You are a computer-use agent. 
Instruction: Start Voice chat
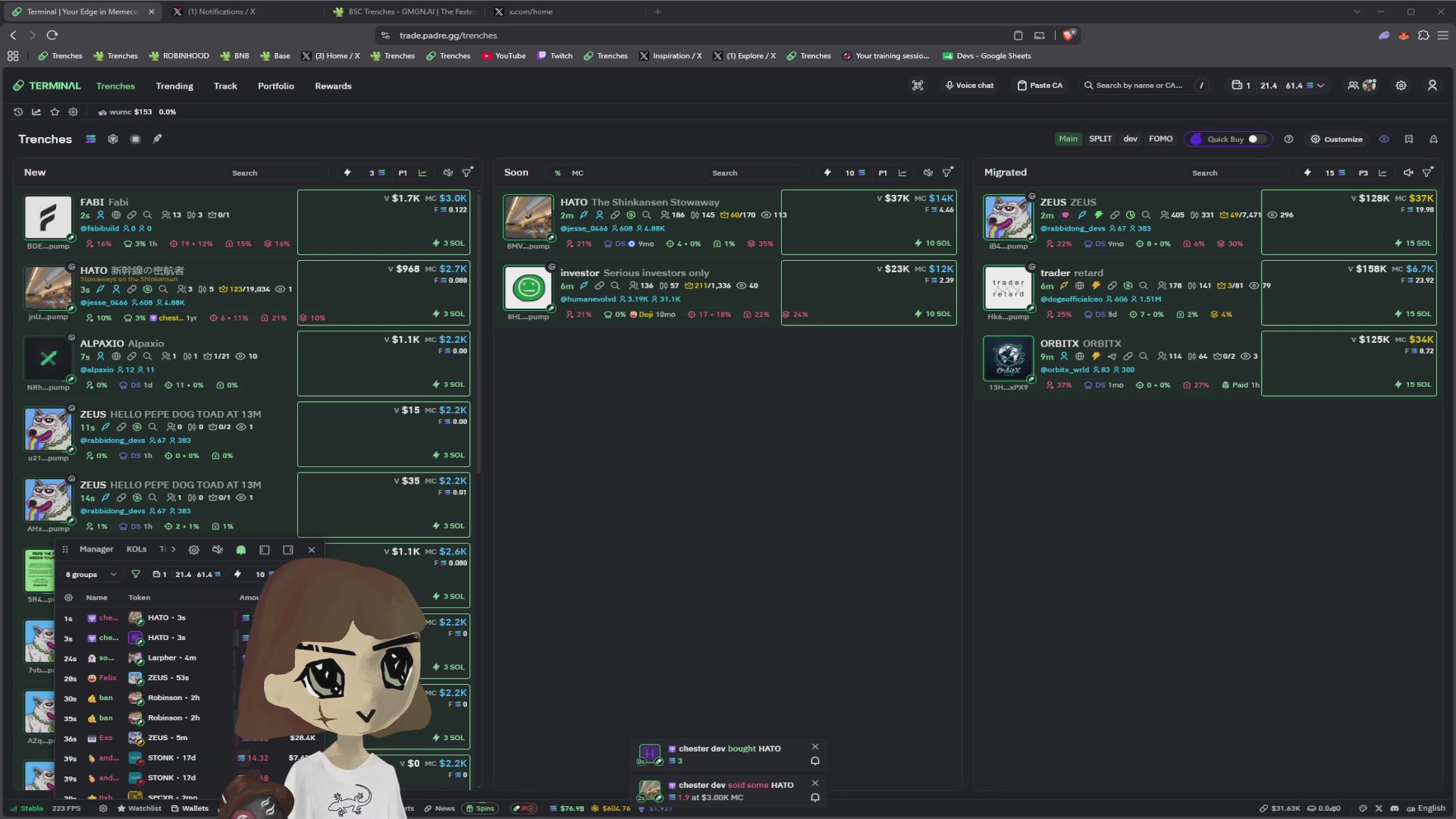coord(969,86)
